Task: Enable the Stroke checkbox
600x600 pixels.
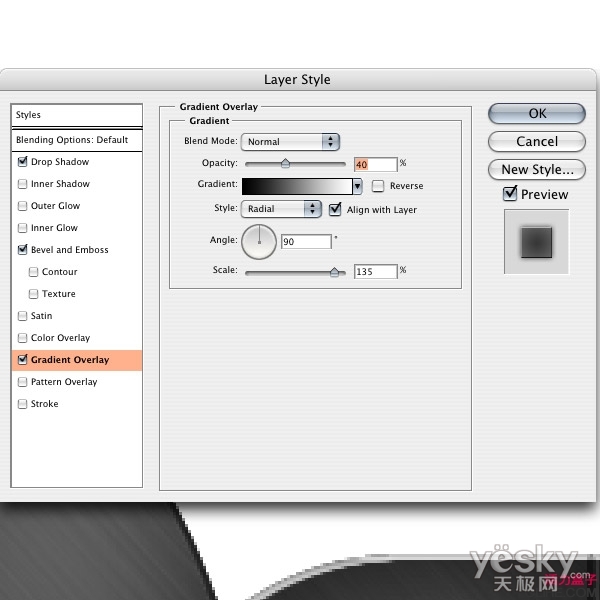Action: click(x=23, y=404)
